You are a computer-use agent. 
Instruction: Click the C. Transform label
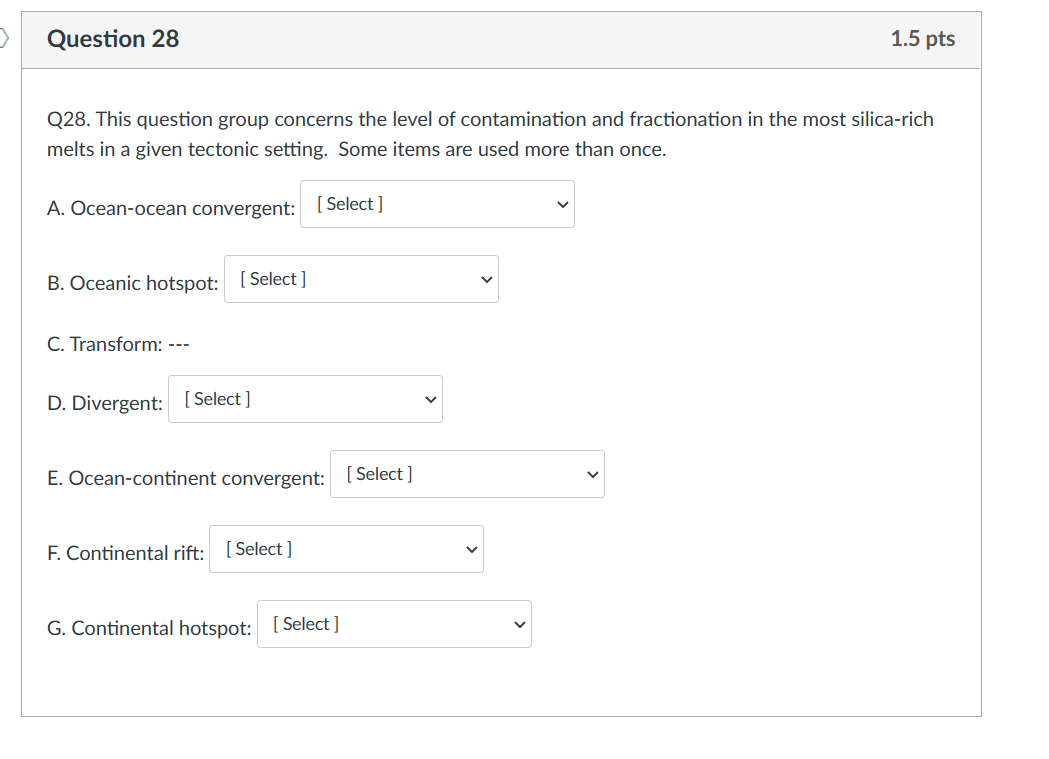(117, 344)
